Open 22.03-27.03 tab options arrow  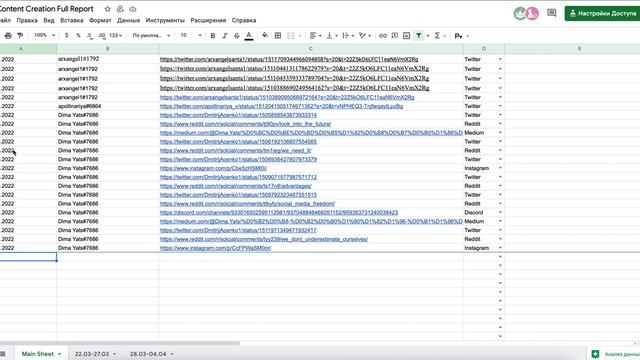click(x=114, y=354)
